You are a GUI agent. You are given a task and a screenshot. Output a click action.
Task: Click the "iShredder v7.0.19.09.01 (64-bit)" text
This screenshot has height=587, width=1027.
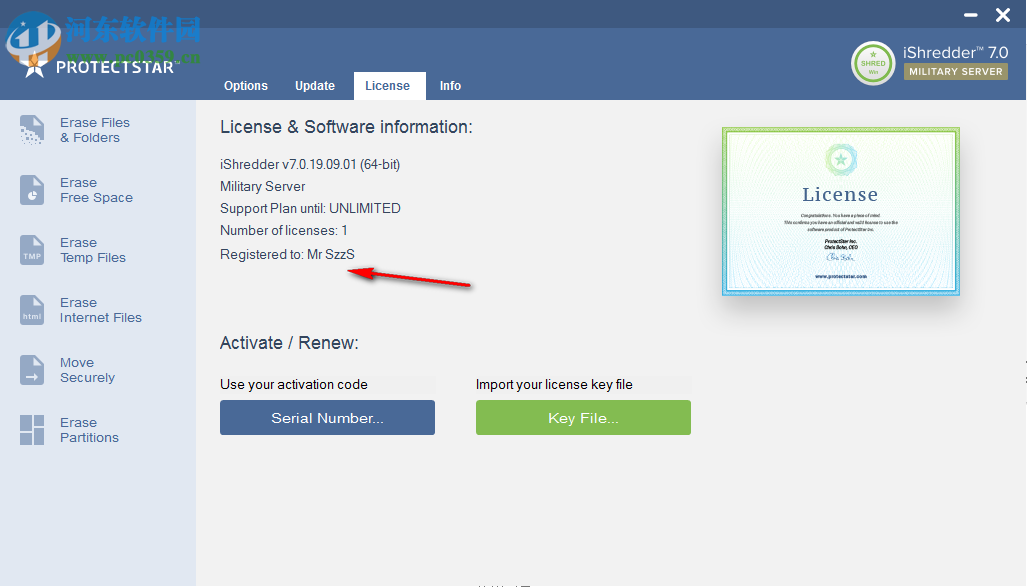[x=310, y=164]
